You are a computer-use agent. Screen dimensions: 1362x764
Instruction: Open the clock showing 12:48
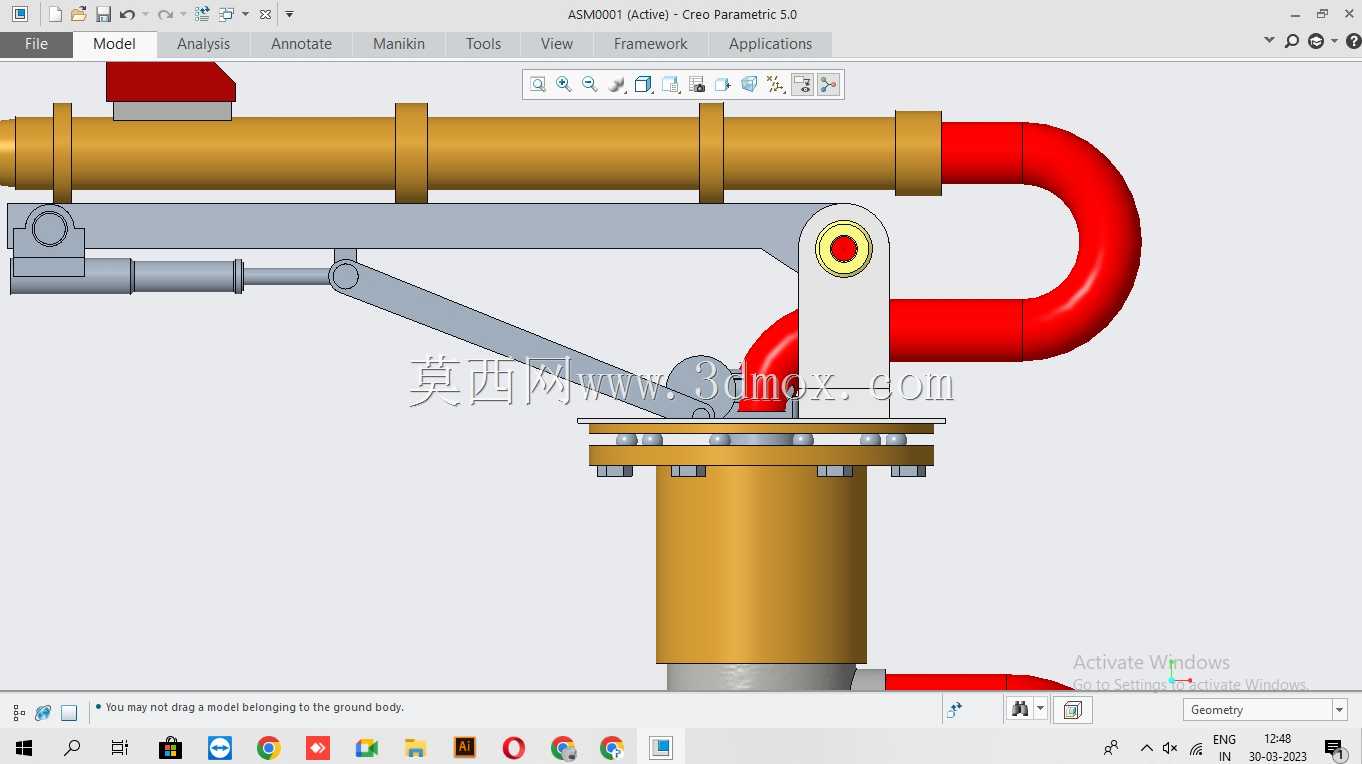1278,748
